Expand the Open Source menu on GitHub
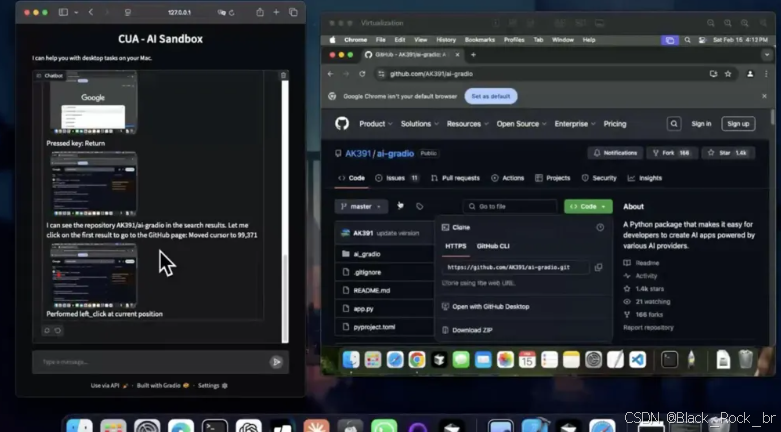Viewport: 781px width, 432px height. (x=521, y=124)
